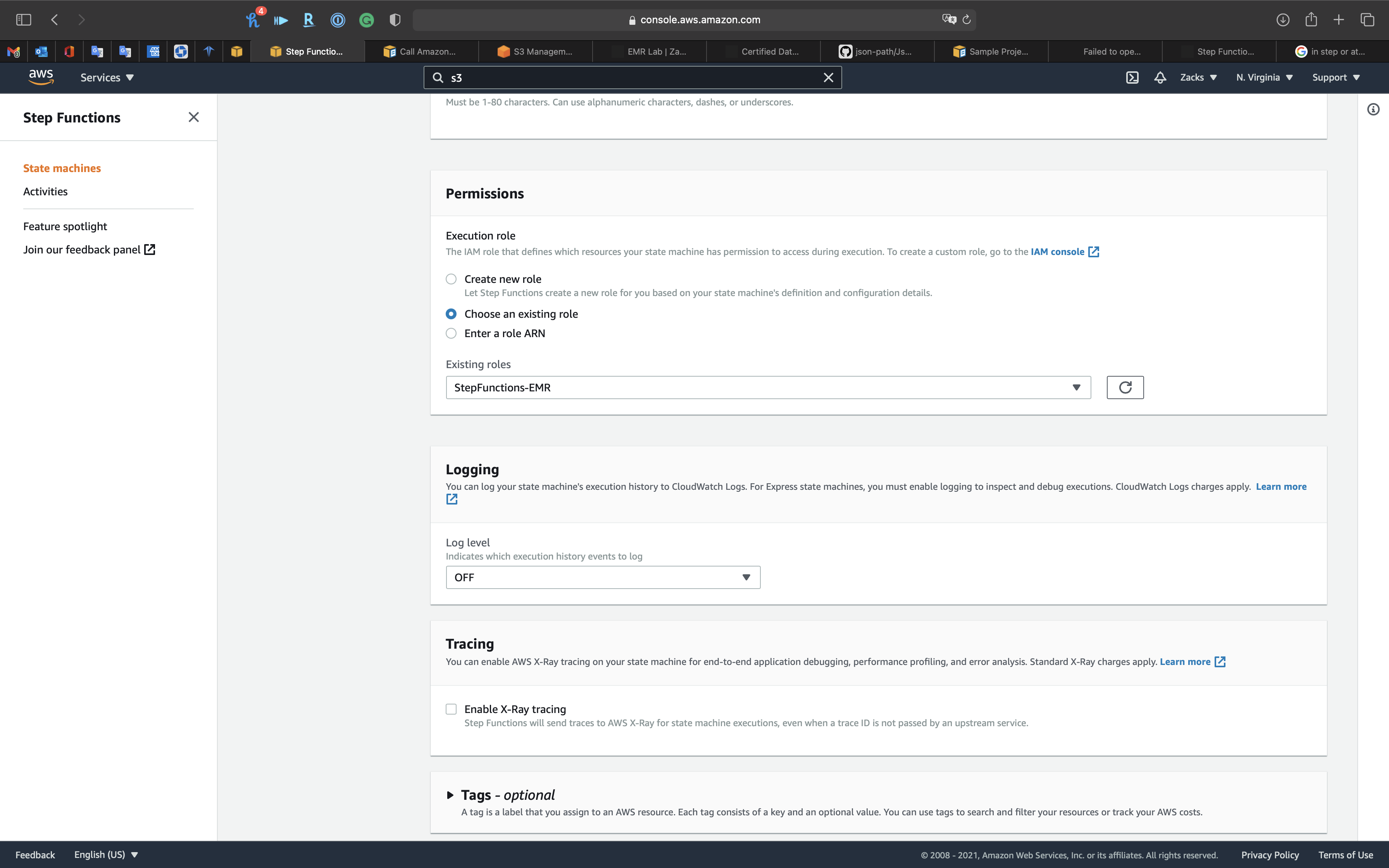Switch to the S3 Management tab
Image resolution: width=1389 pixels, height=868 pixels.
pos(535,52)
